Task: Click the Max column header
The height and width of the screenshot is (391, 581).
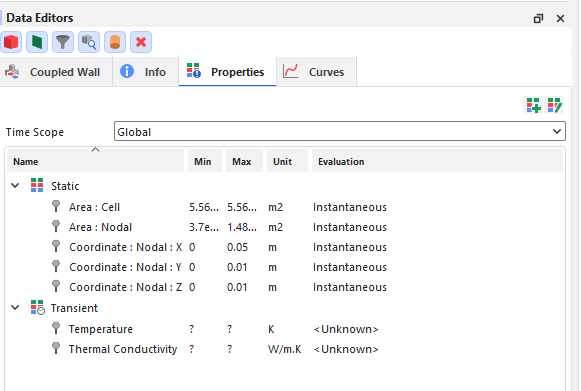Action: click(244, 162)
